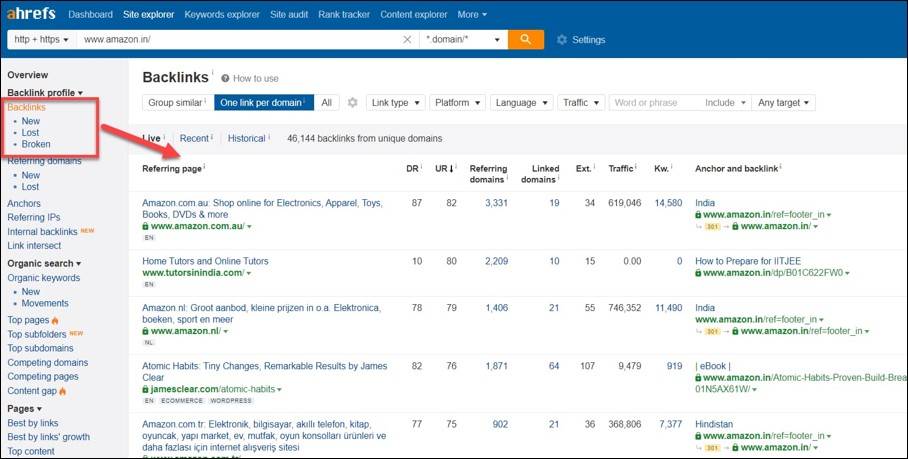The image size is (908, 459).
Task: Open Lost backlinks under Backlinks
Action: click(30, 133)
